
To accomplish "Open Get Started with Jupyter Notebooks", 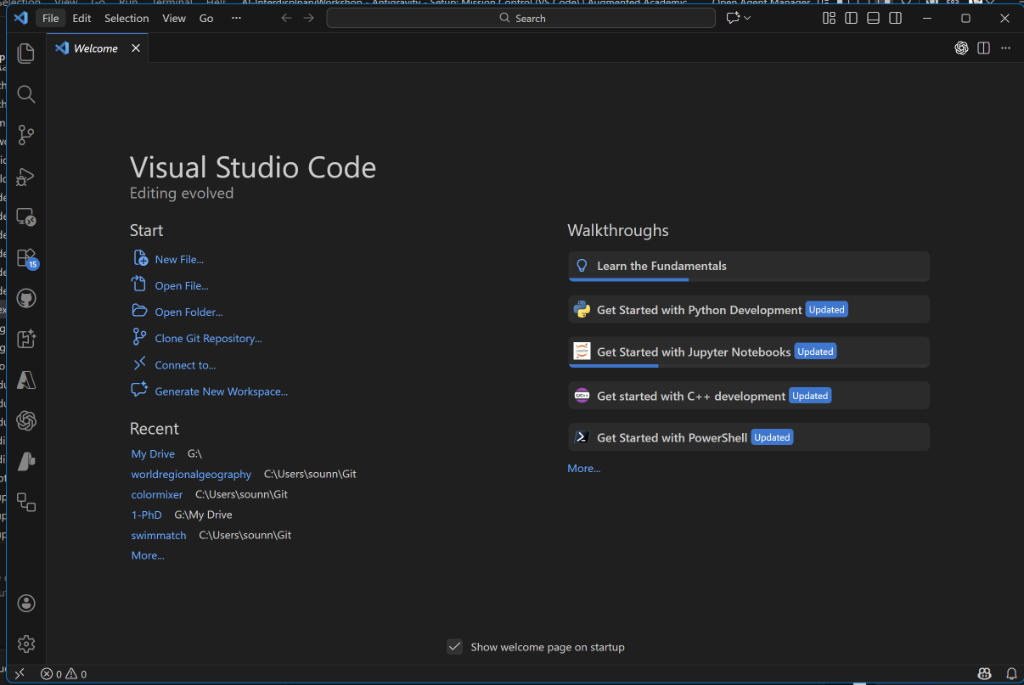I will coord(748,352).
